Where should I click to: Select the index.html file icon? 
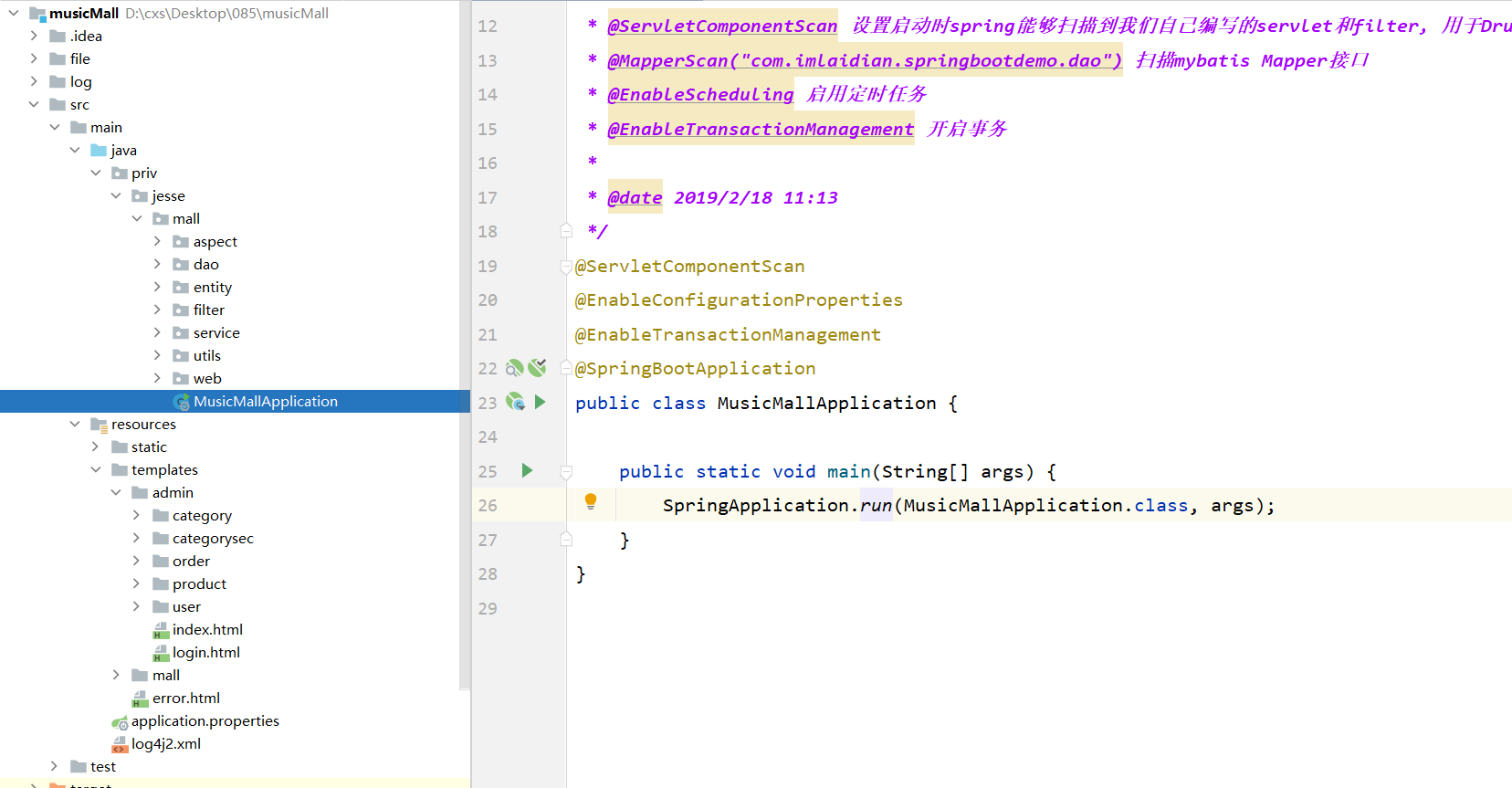(161, 630)
